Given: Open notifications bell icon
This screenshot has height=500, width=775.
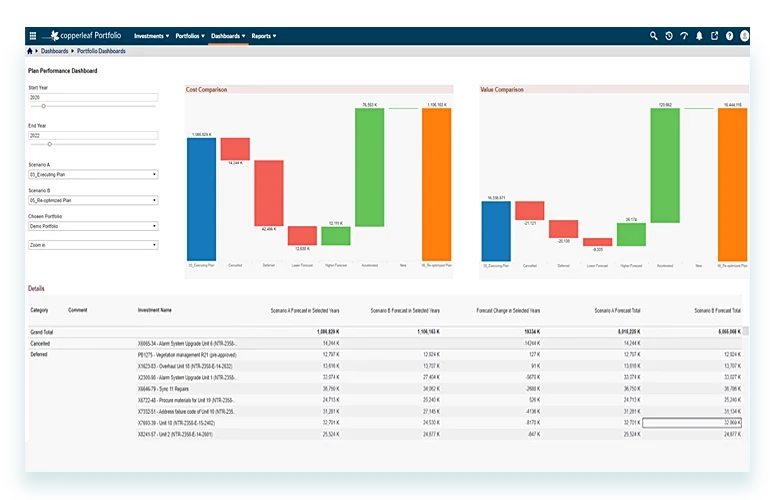Looking at the screenshot, I should 699,36.
